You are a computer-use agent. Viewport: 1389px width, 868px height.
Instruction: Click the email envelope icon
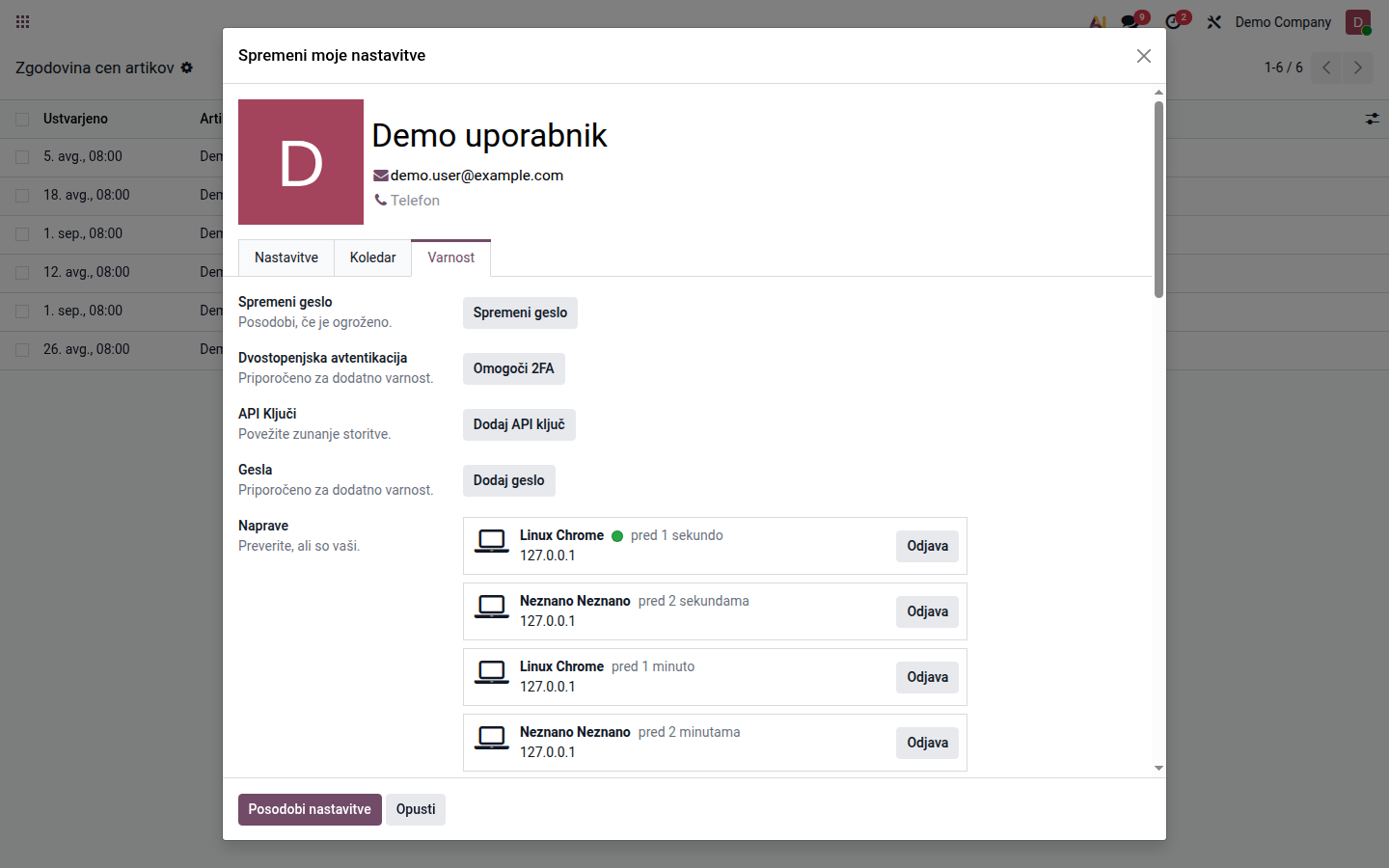381,176
